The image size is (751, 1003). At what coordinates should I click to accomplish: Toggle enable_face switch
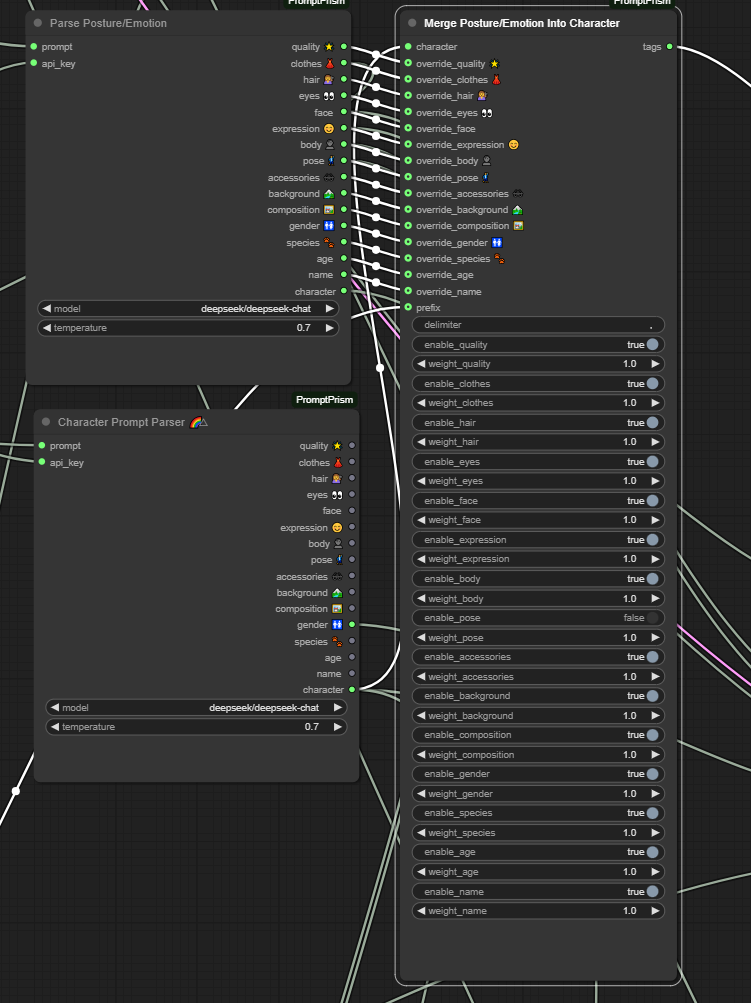(x=652, y=501)
